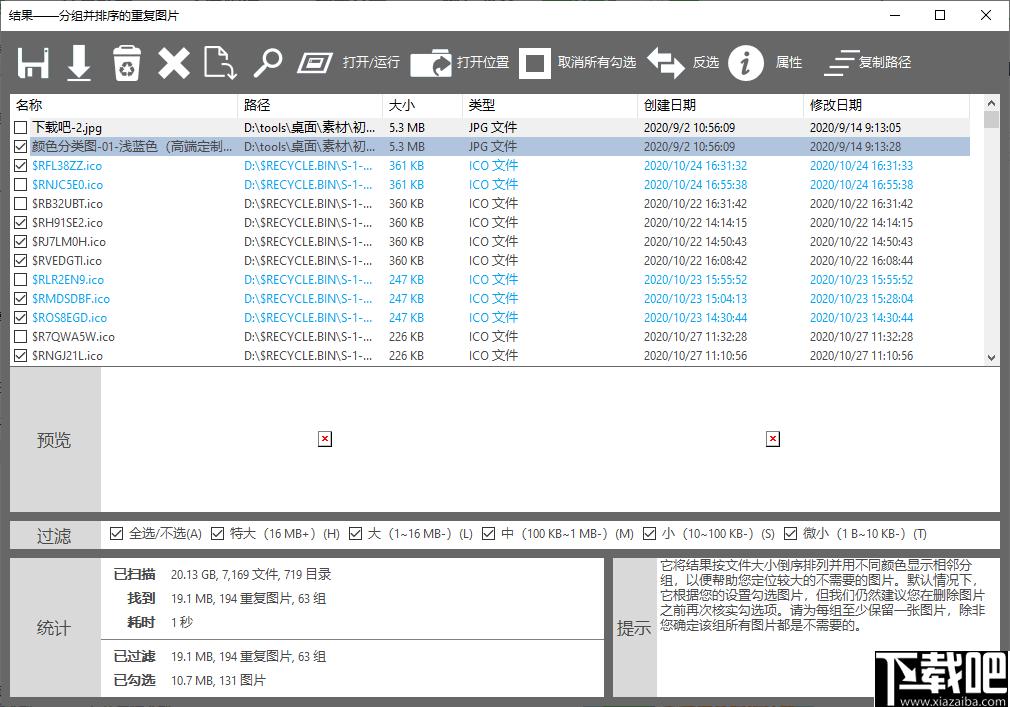Click the 打开位置 folder icon

pyautogui.click(x=431, y=62)
